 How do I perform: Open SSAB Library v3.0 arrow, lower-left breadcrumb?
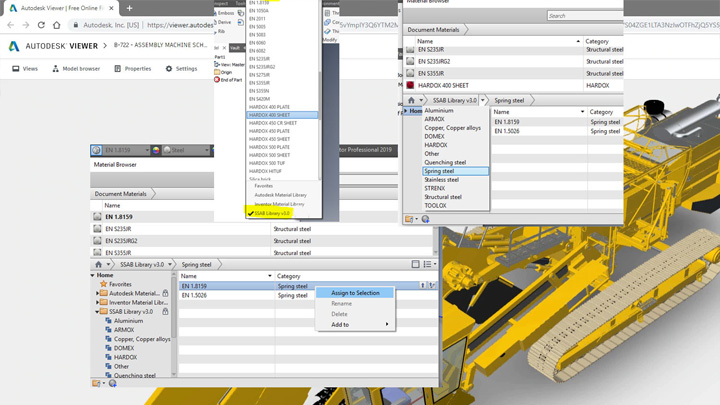[170, 264]
